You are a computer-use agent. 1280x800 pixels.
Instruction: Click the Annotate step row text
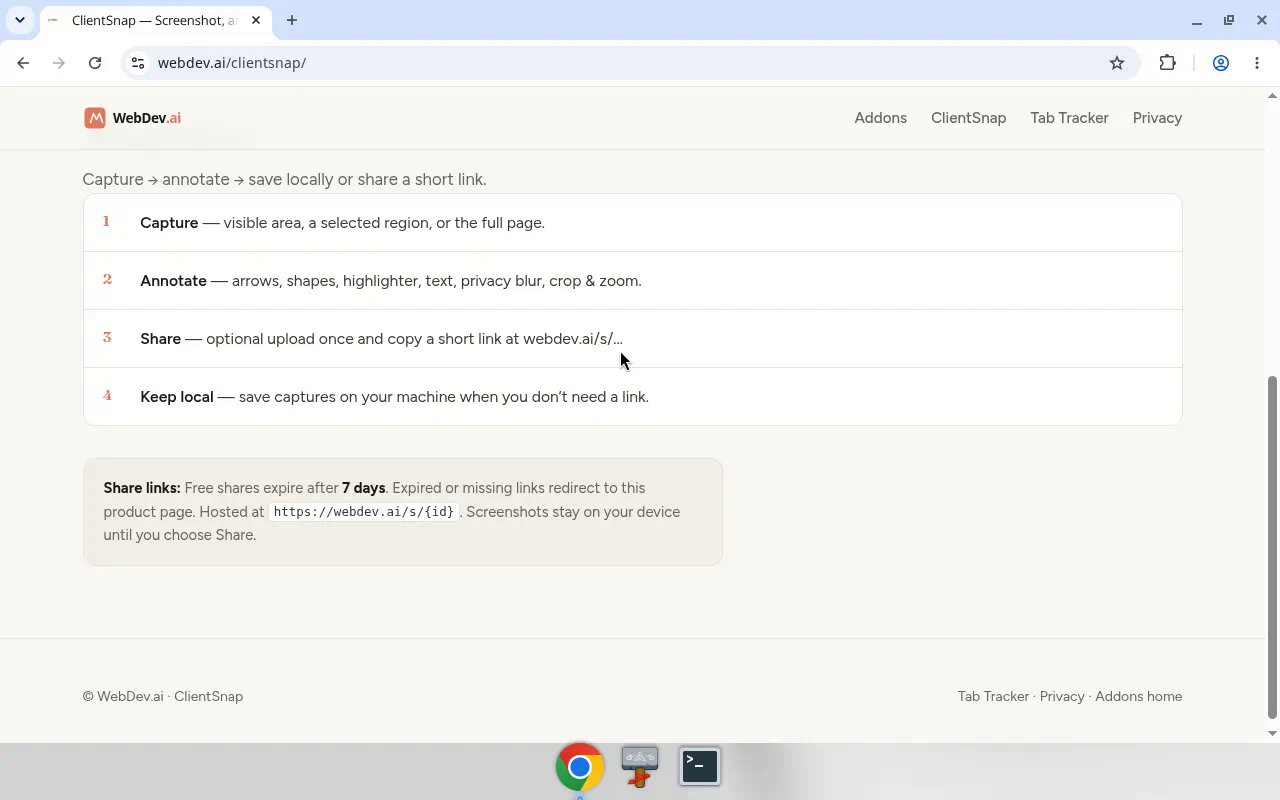(391, 281)
